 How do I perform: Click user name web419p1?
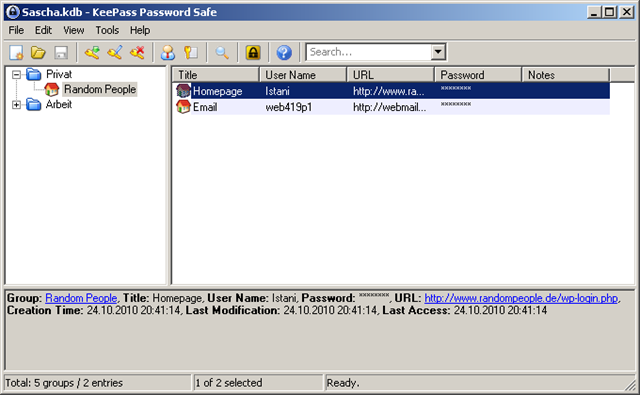tap(289, 107)
